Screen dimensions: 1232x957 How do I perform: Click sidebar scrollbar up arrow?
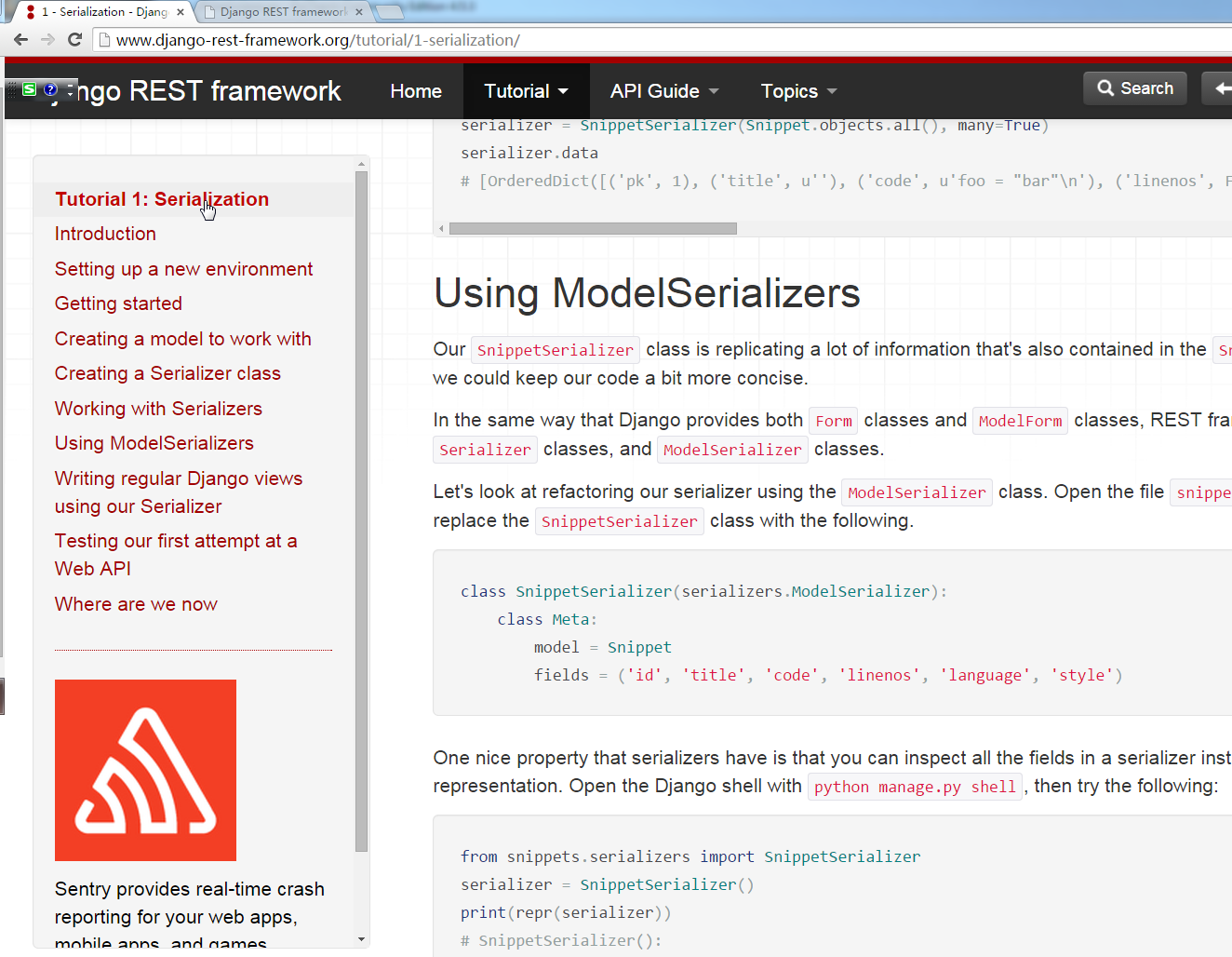point(362,164)
